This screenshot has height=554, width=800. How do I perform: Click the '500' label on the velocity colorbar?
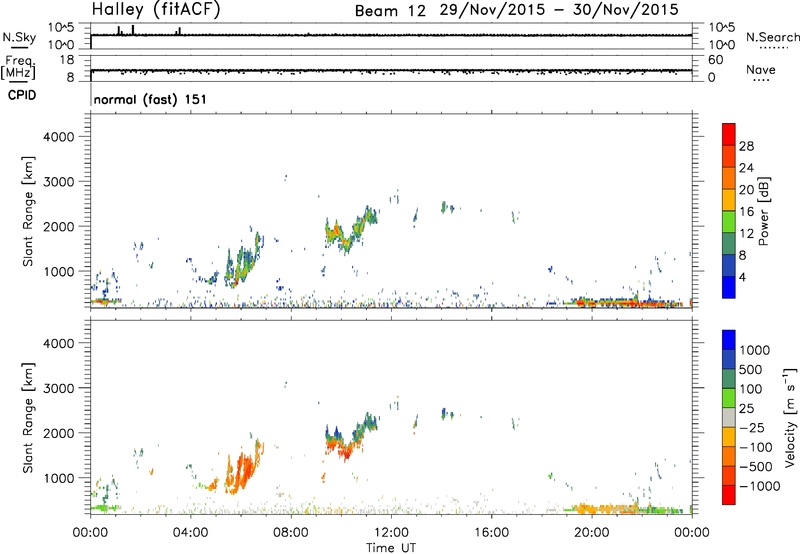pos(752,370)
